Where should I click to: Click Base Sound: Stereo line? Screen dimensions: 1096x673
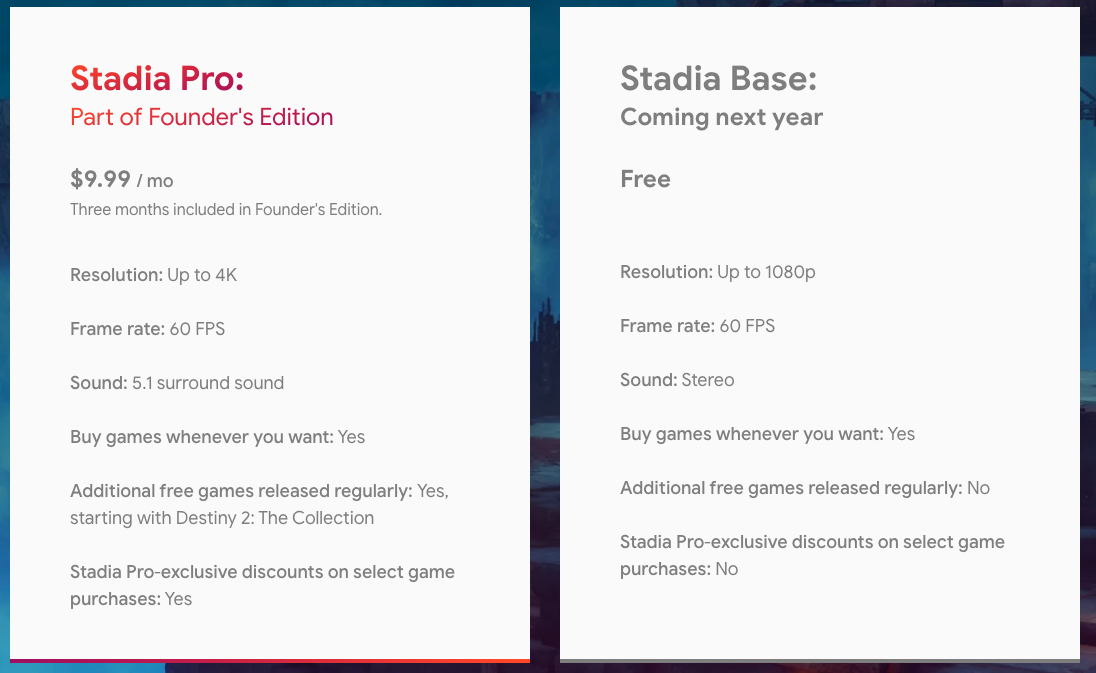pyautogui.click(x=677, y=380)
